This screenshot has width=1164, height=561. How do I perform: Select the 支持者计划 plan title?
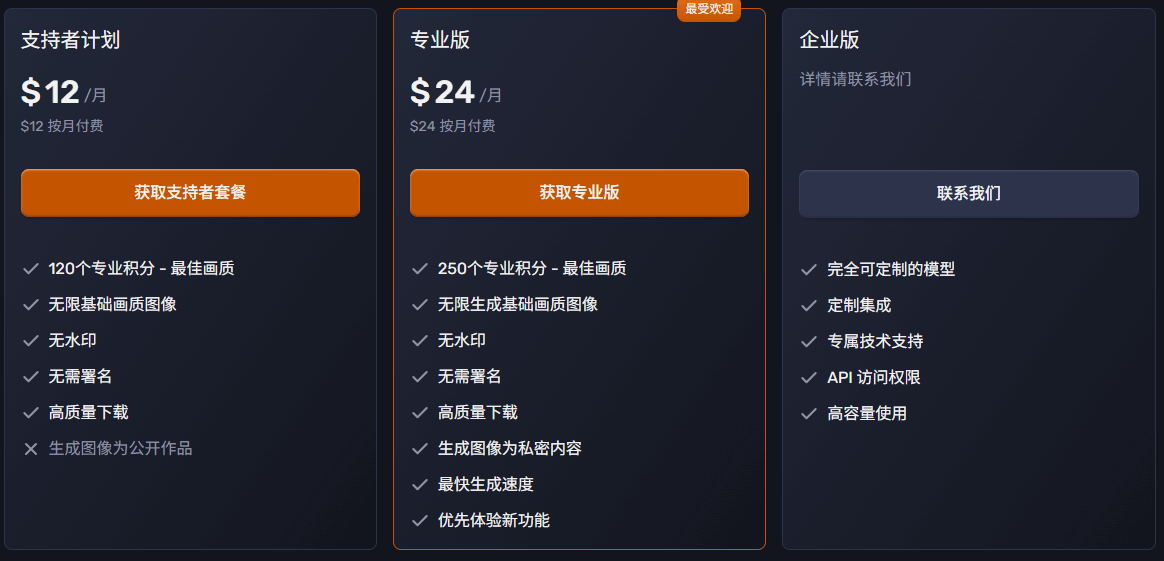(x=71, y=41)
